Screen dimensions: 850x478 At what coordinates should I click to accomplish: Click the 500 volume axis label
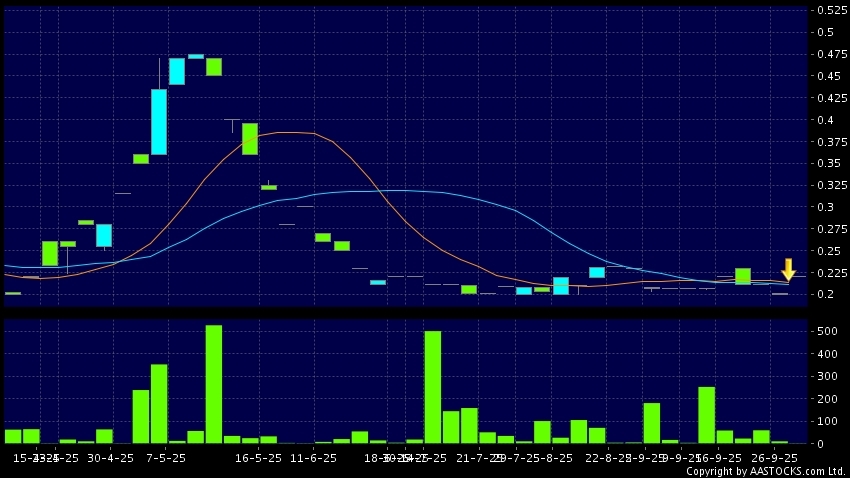pos(825,332)
